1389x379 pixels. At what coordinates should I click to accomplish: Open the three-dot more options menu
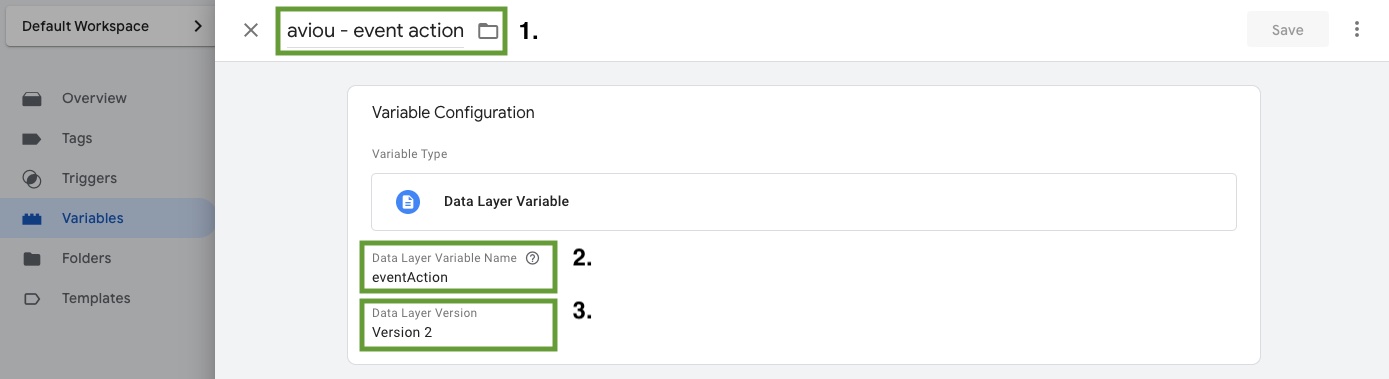(x=1357, y=30)
